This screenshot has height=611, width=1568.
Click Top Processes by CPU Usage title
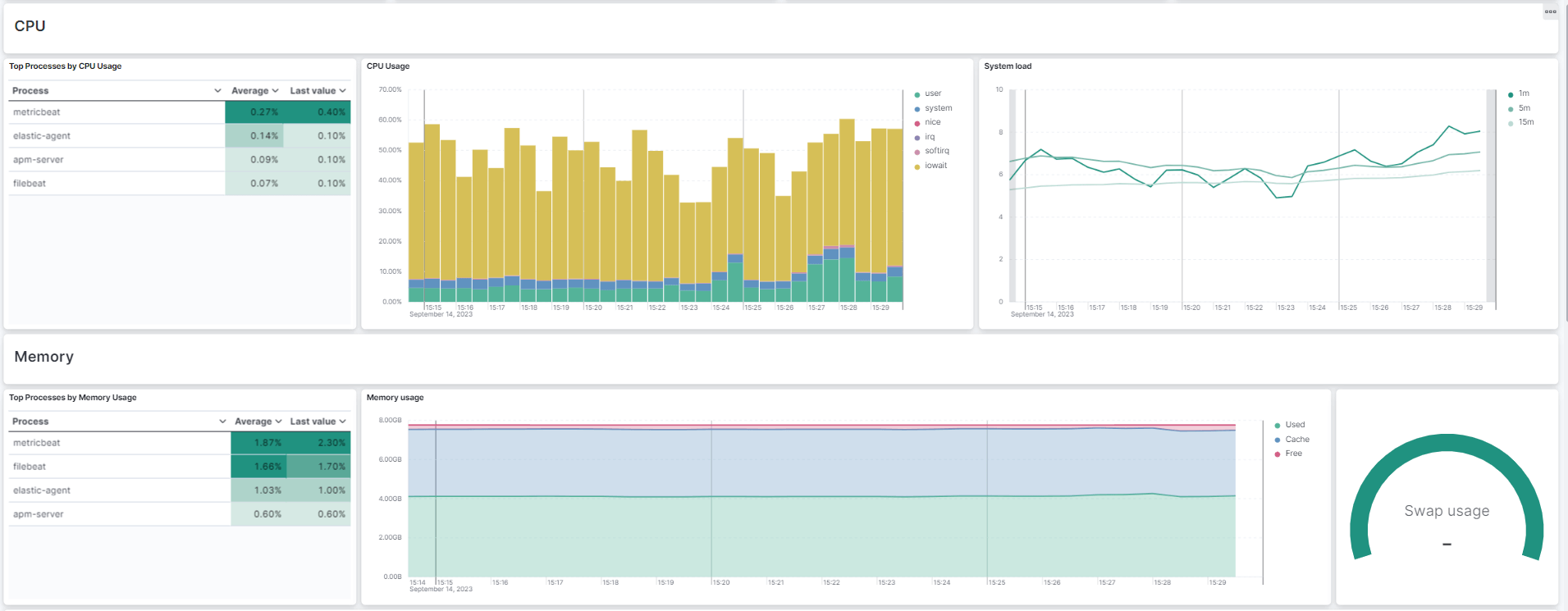[x=66, y=66]
